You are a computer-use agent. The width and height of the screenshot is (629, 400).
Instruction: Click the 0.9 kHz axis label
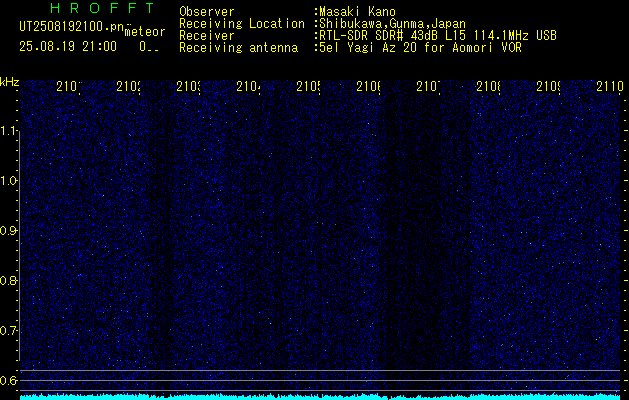pyautogui.click(x=9, y=230)
